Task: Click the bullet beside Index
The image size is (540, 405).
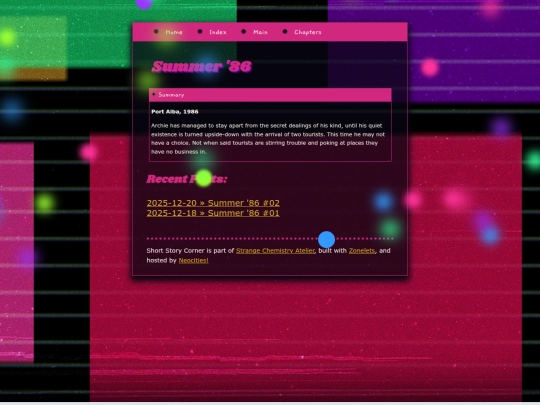Action: coord(200,32)
